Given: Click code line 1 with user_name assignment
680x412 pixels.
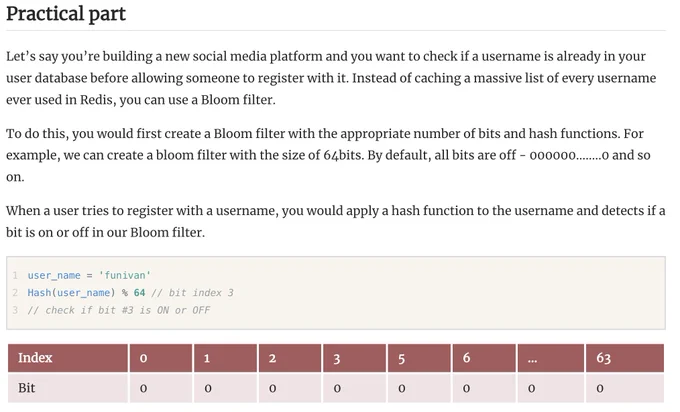Looking at the screenshot, I should [x=89, y=275].
